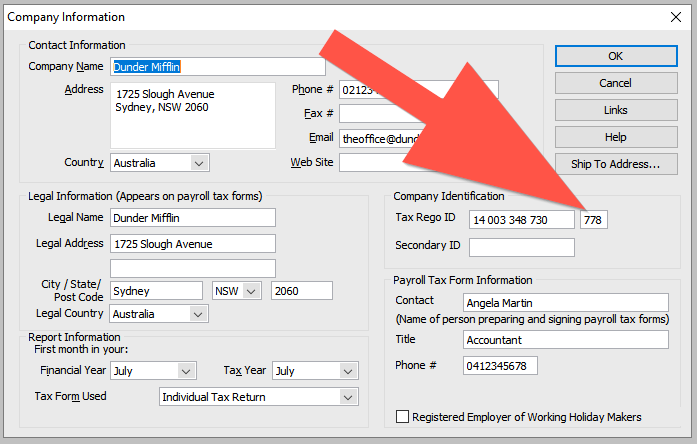Open Ship To Address settings
This screenshot has width=697, height=444.
point(616,164)
